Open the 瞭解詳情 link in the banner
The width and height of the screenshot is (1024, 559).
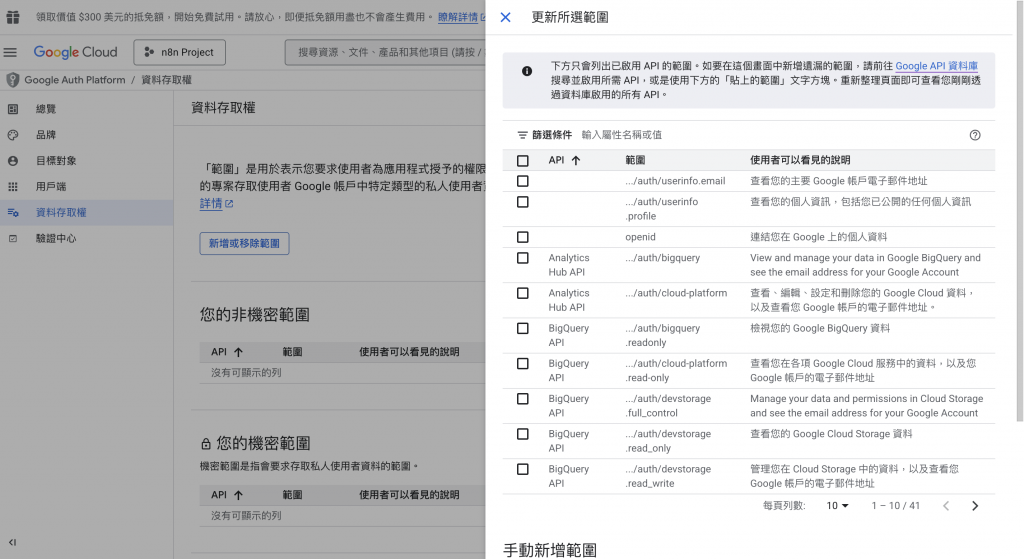(x=458, y=17)
